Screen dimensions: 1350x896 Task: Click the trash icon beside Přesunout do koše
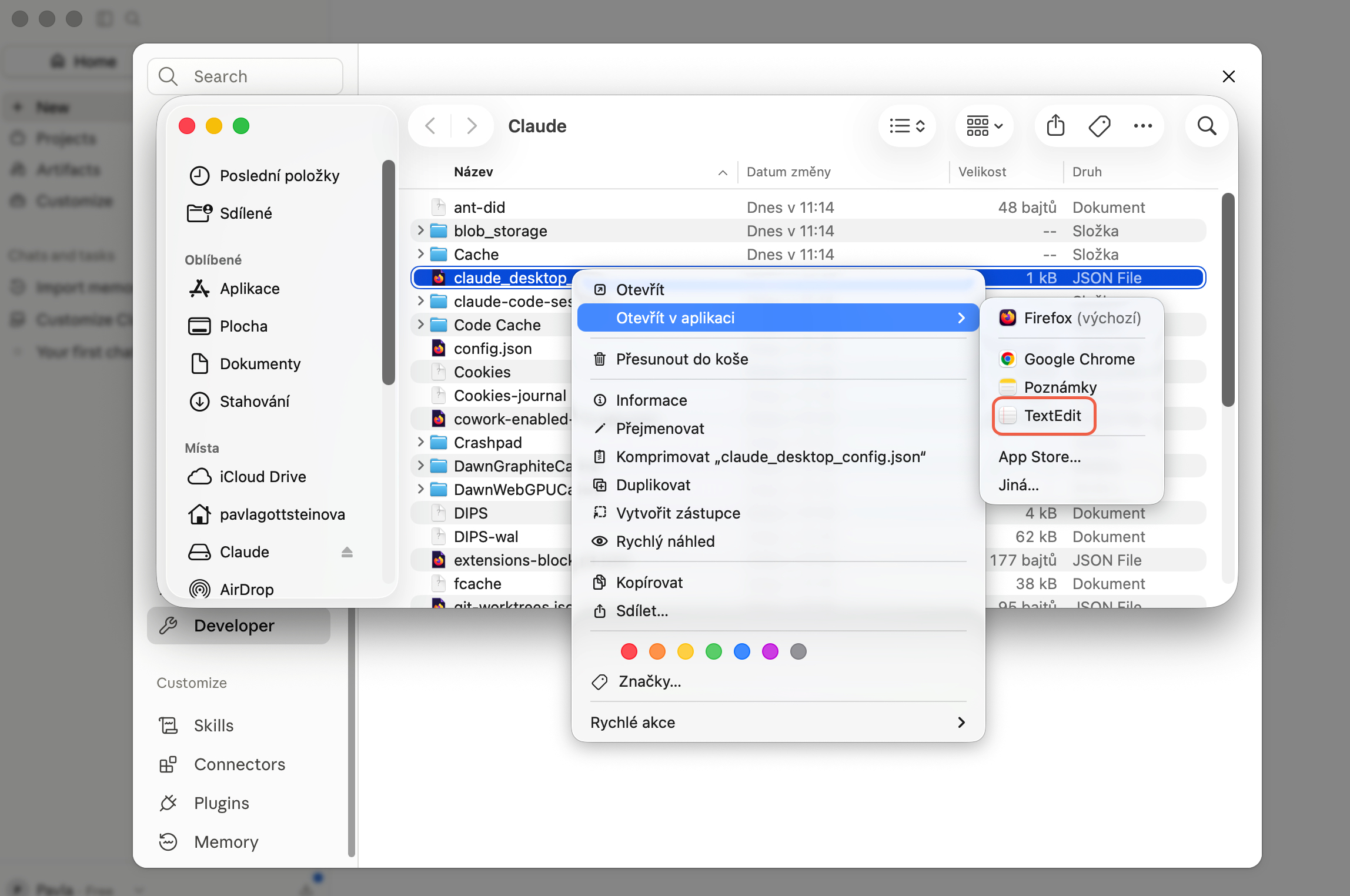coord(600,359)
